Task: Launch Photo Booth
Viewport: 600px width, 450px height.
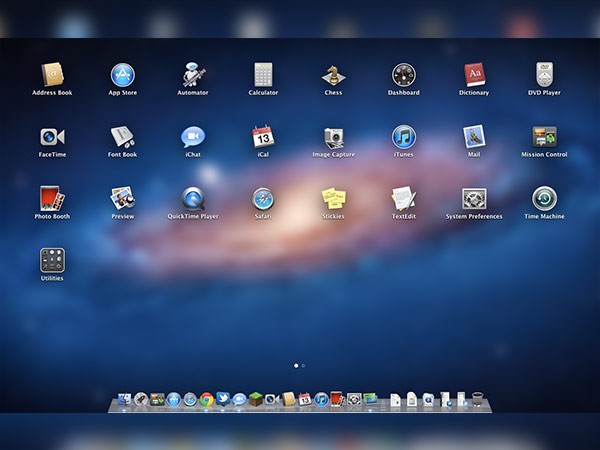Action: pos(52,198)
